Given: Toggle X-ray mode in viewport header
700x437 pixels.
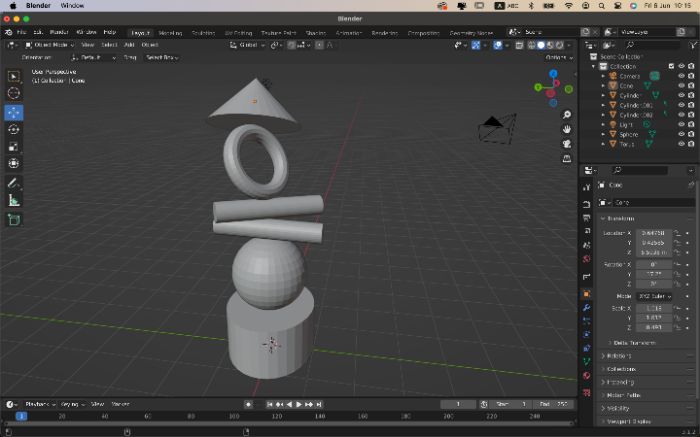Looking at the screenshot, I should tap(519, 45).
